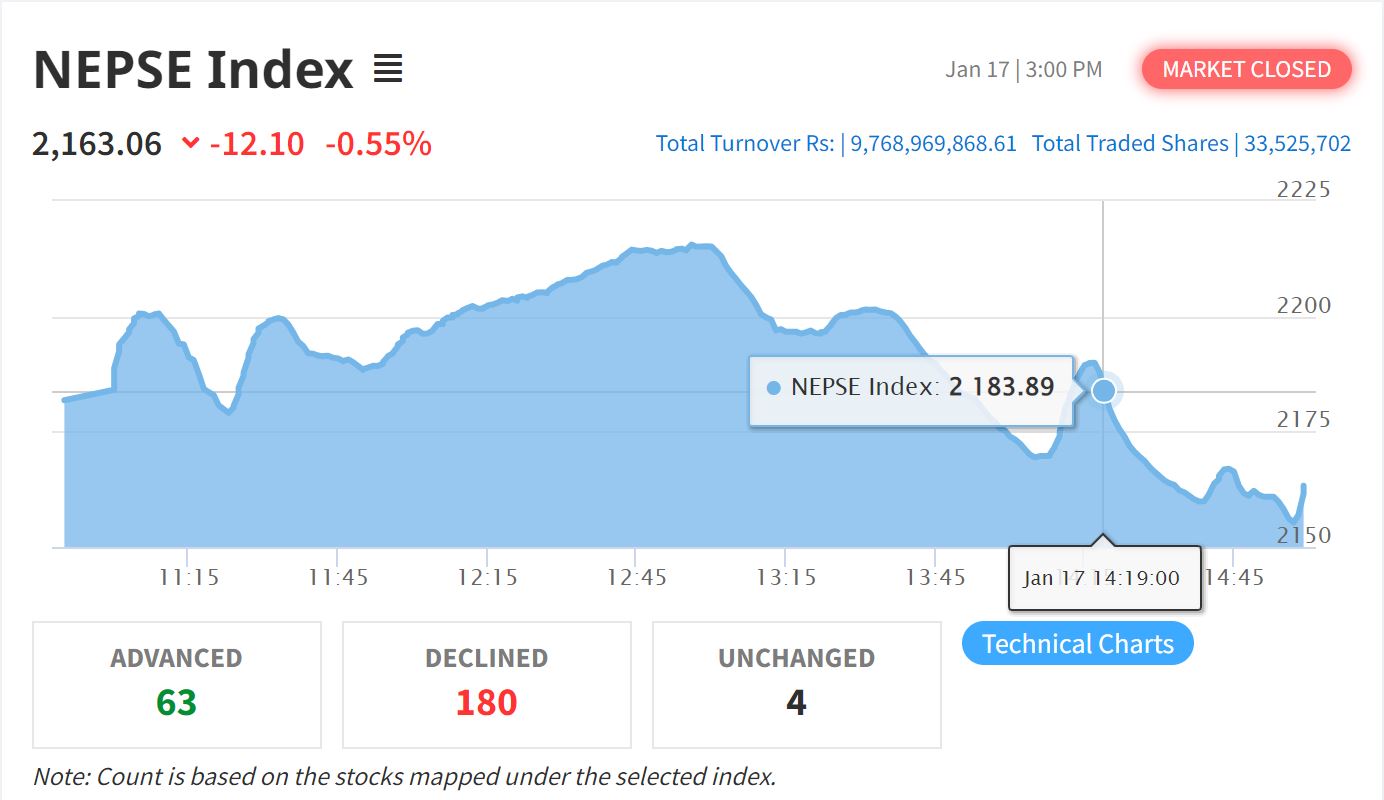Click the blue dot in NEPSE tooltip
The image size is (1384, 800).
[773, 388]
